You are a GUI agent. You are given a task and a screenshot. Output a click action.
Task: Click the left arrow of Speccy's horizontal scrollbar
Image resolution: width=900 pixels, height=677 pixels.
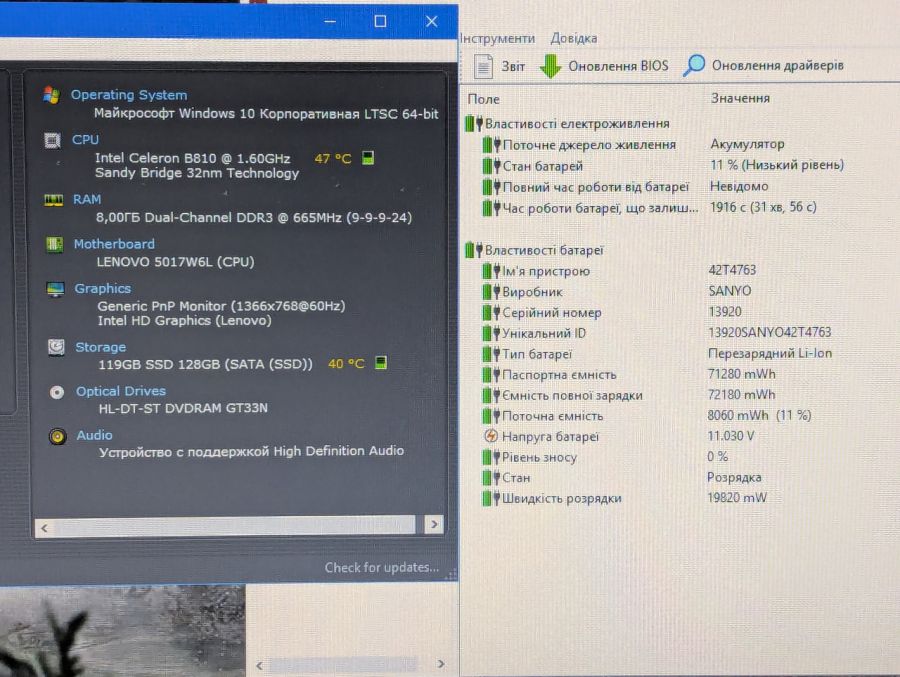(44, 528)
